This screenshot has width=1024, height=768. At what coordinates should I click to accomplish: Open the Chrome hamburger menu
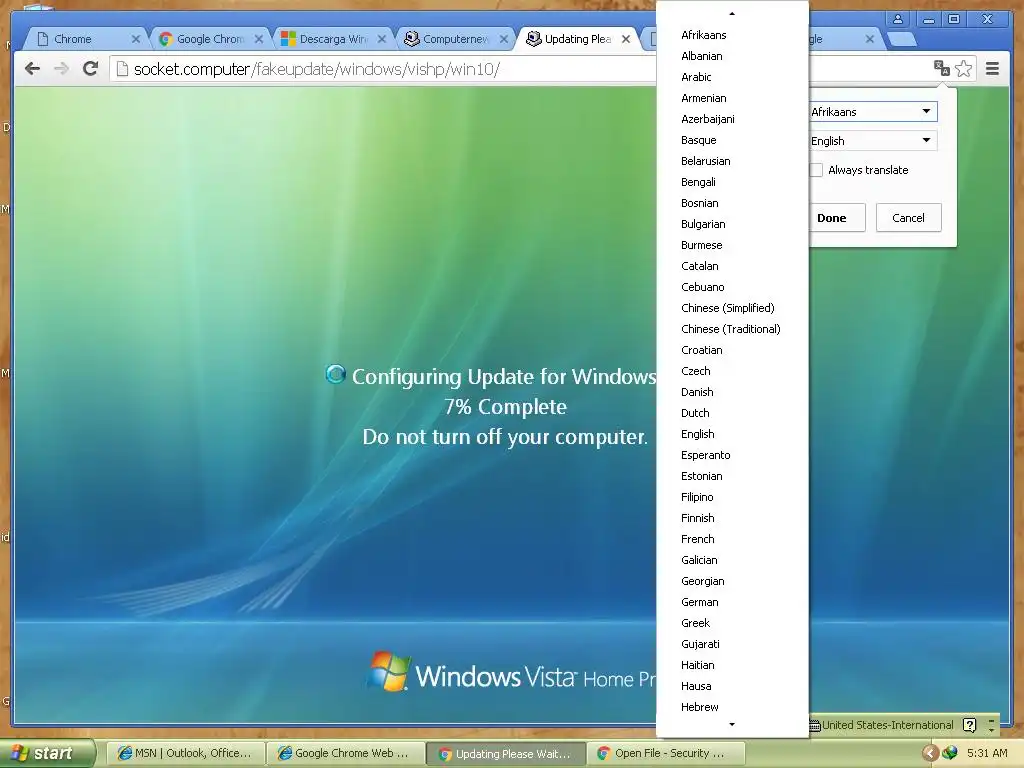(992, 69)
